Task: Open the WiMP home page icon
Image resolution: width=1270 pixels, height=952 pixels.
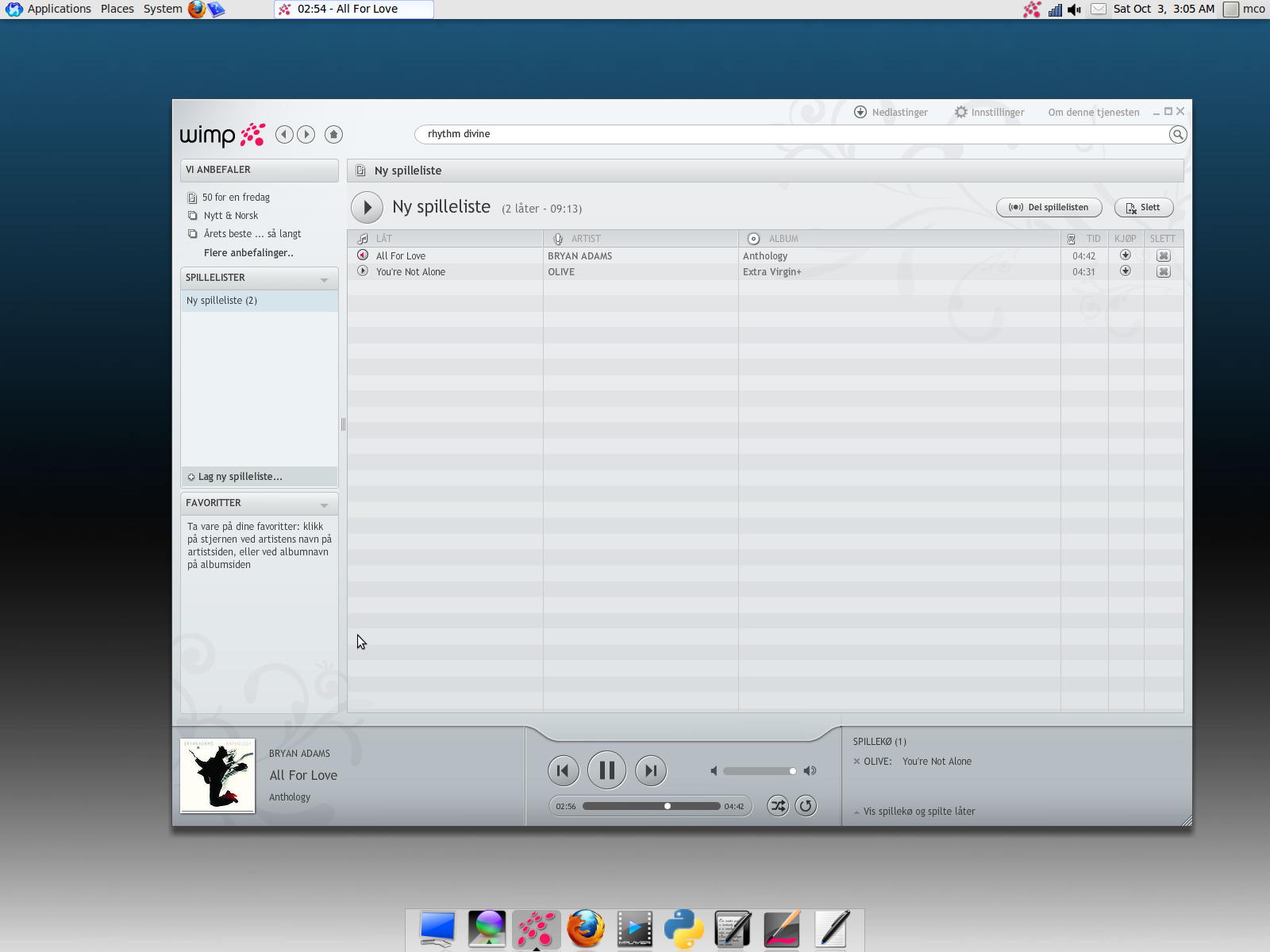Action: [334, 135]
